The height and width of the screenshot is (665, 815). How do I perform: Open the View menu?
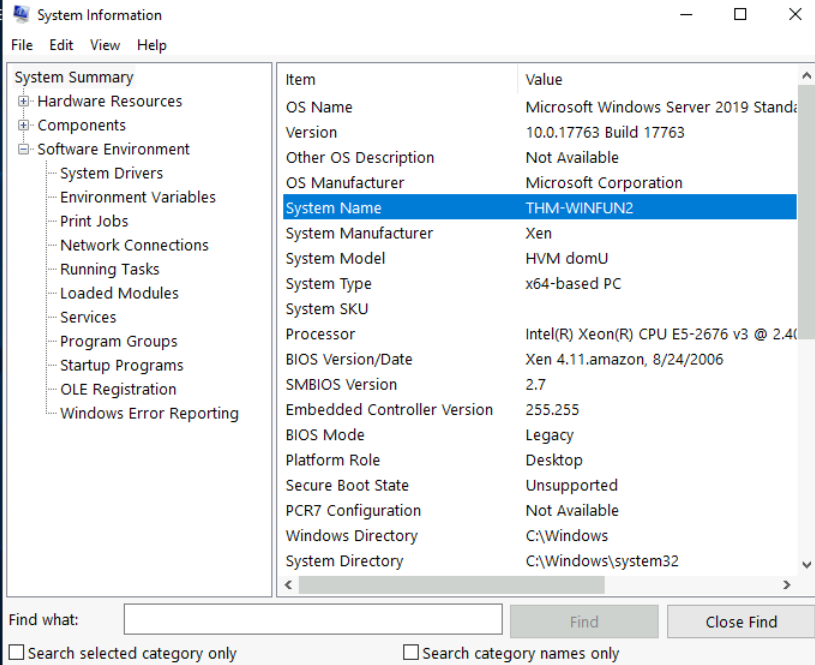(104, 45)
